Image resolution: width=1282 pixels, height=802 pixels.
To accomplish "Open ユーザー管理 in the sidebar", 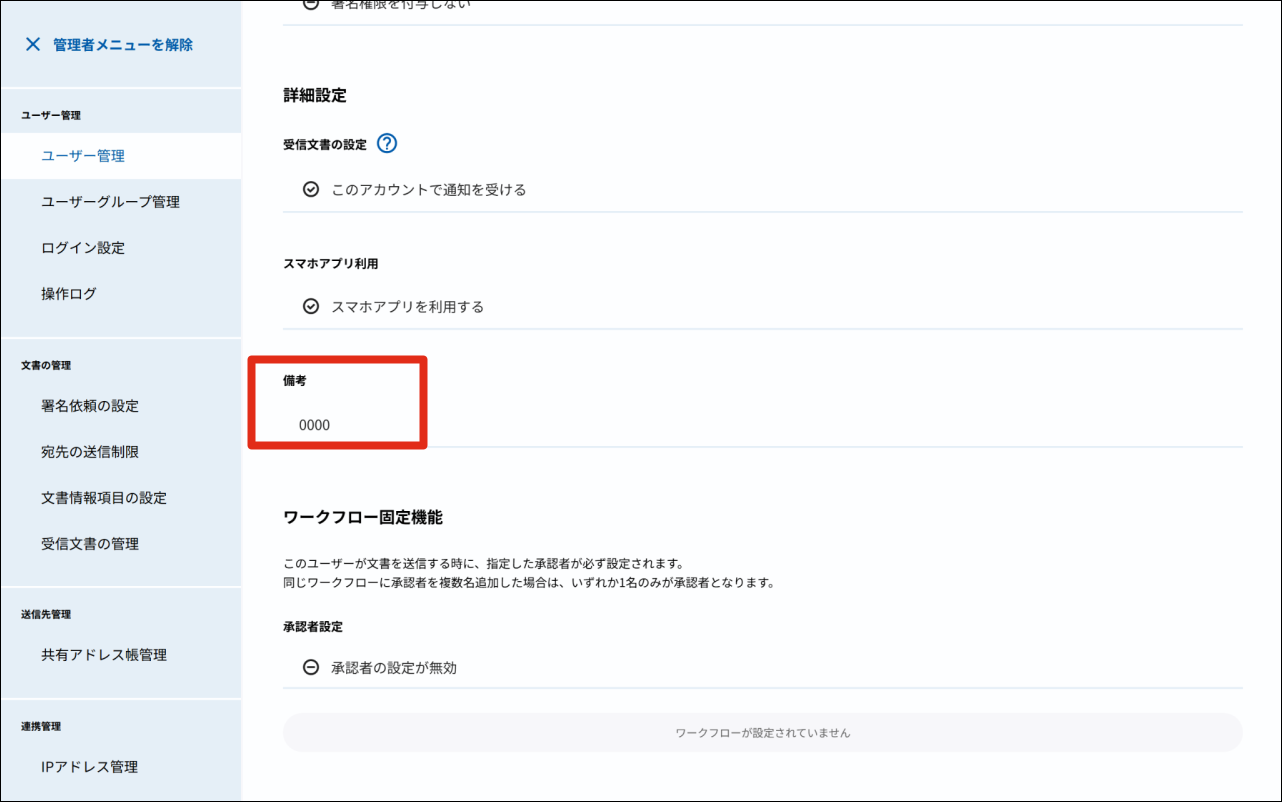I will click(x=83, y=156).
